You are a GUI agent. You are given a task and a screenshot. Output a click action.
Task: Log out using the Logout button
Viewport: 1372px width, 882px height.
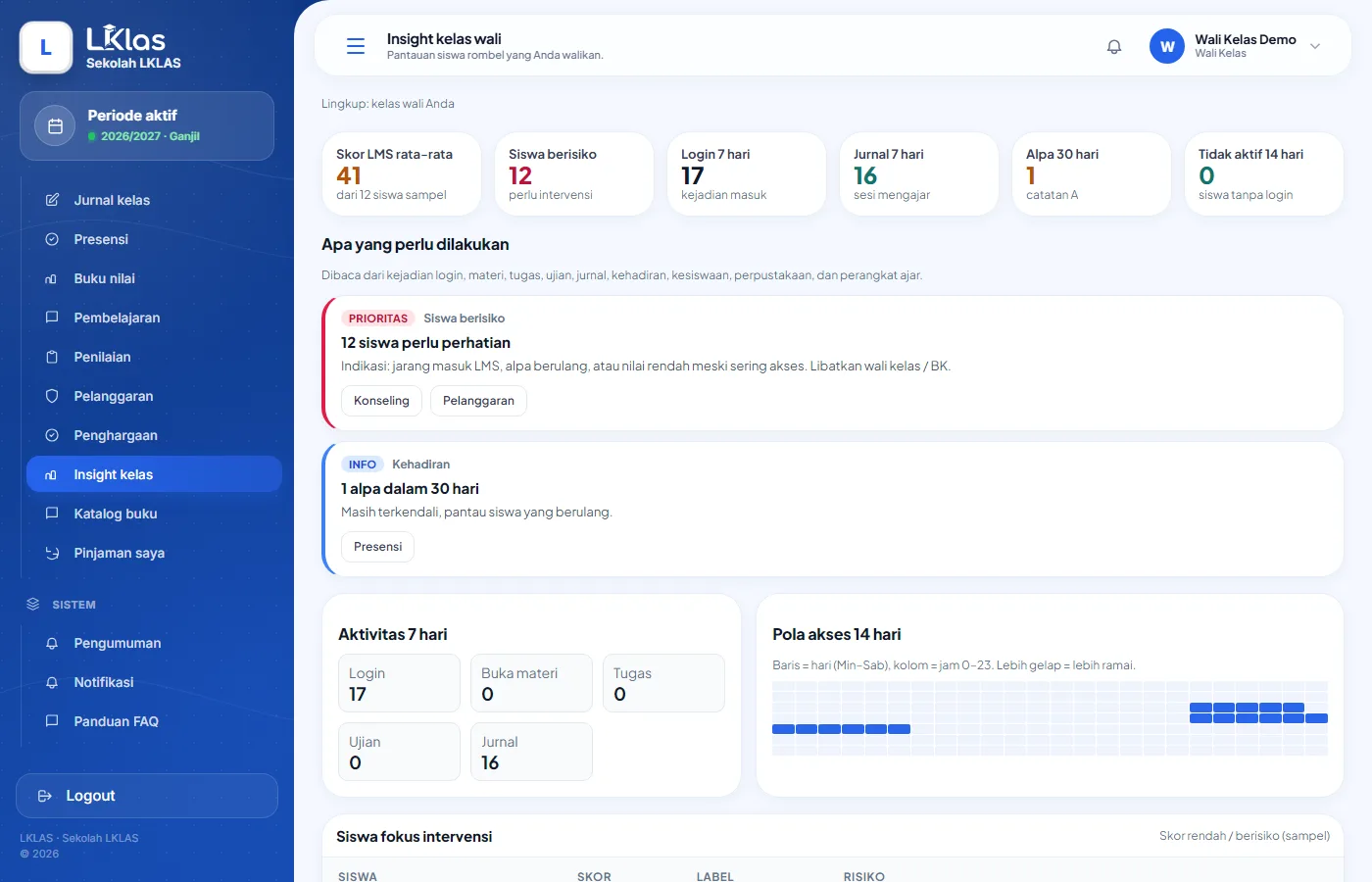[x=147, y=796]
